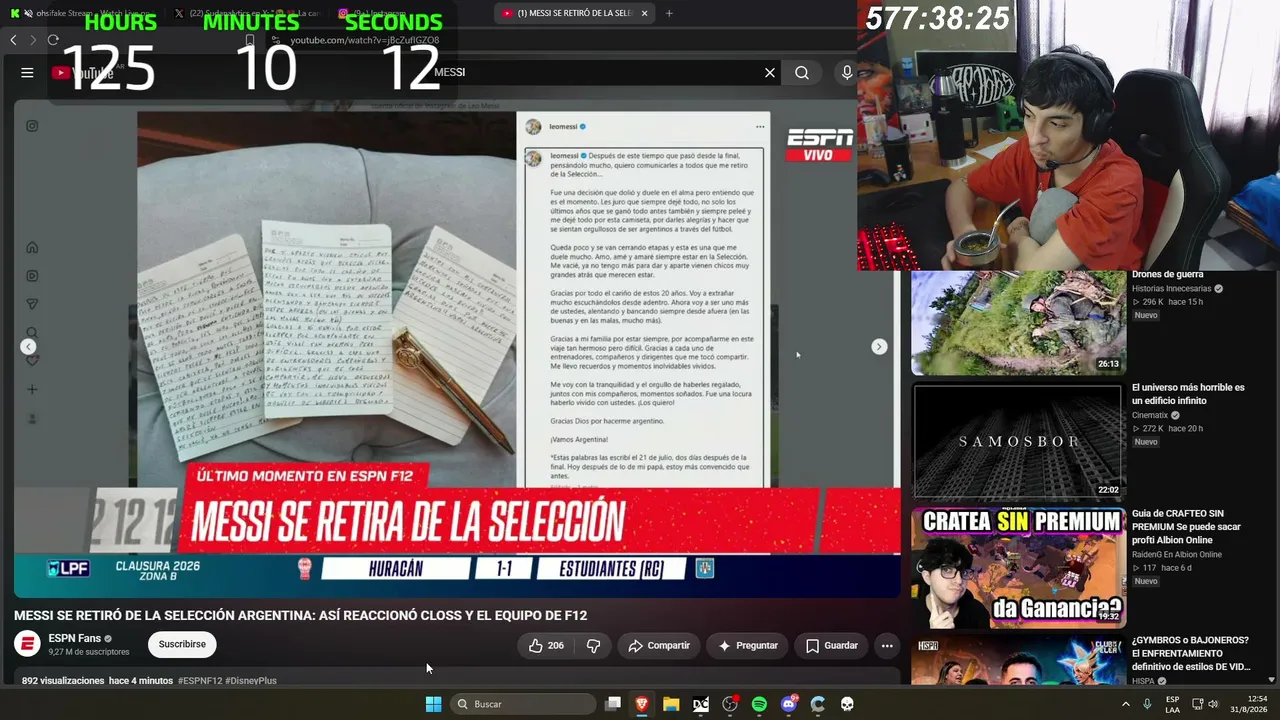This screenshot has height=720, width=1280.
Task: Visit the Historias Innecesarias channel
Action: (1173, 288)
